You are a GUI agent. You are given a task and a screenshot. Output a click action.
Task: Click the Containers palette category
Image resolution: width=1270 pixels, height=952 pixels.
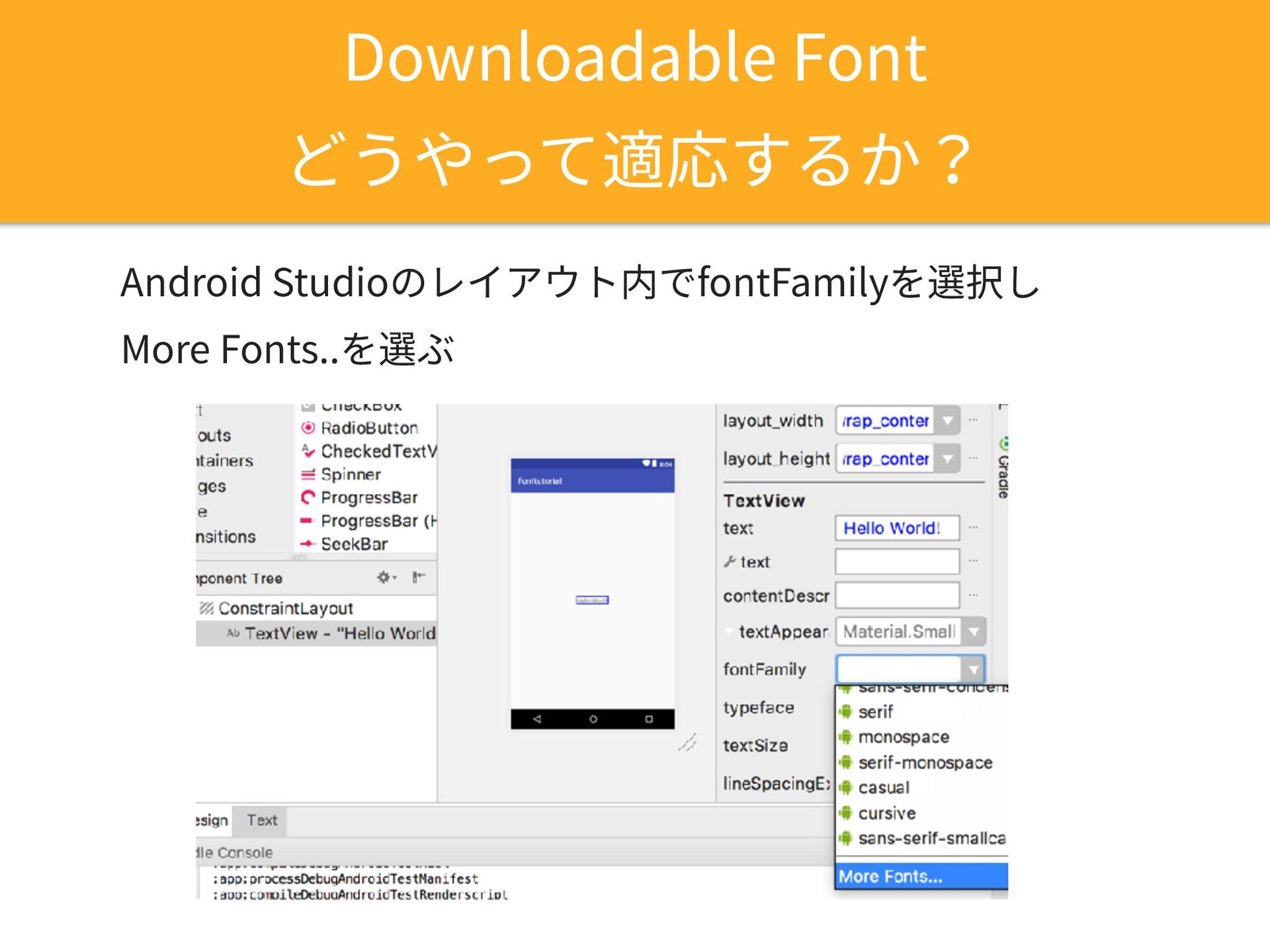point(225,461)
